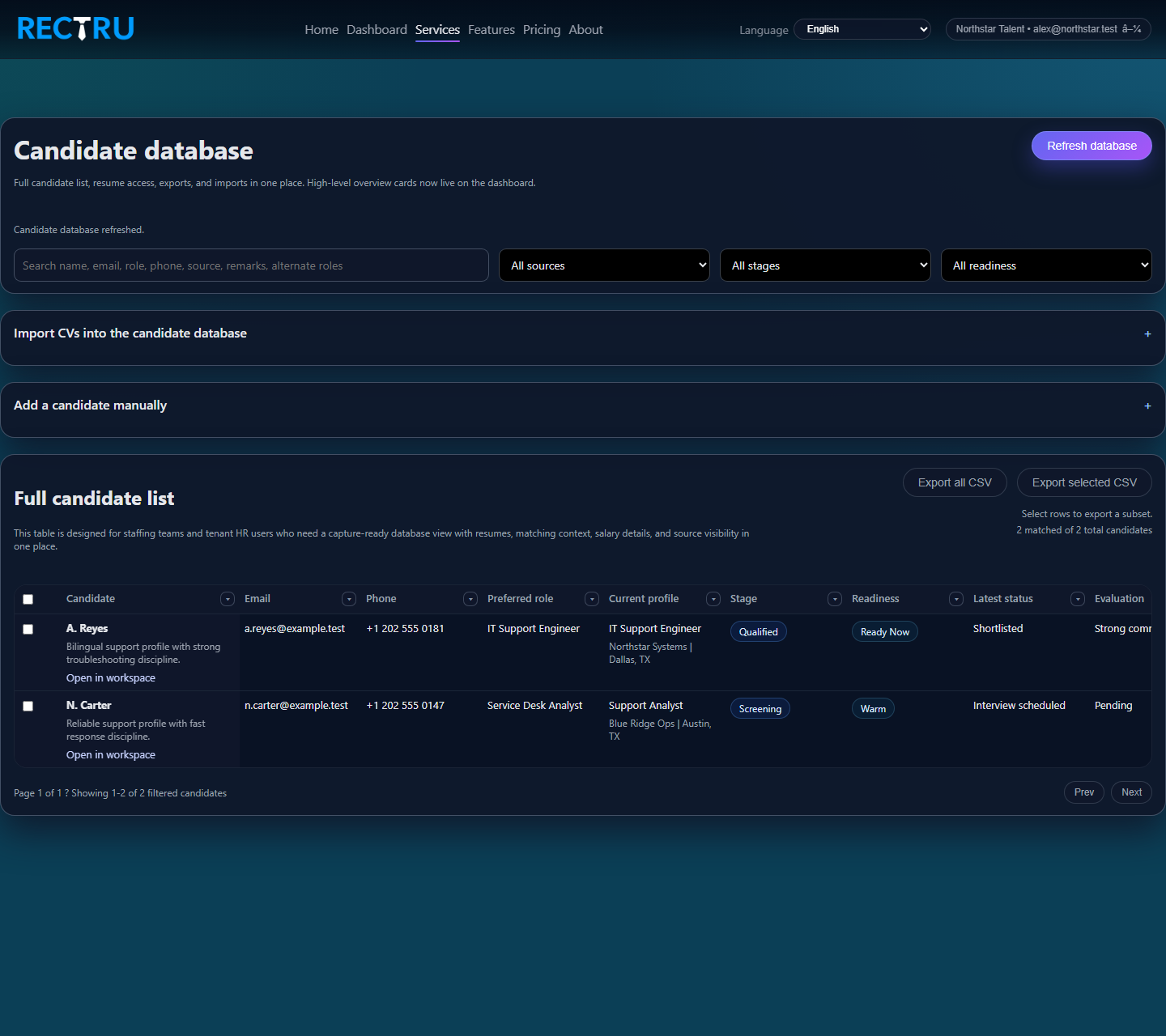Click the candidate search input field
Screen dimensions: 1166x1036
pyautogui.click(x=251, y=265)
